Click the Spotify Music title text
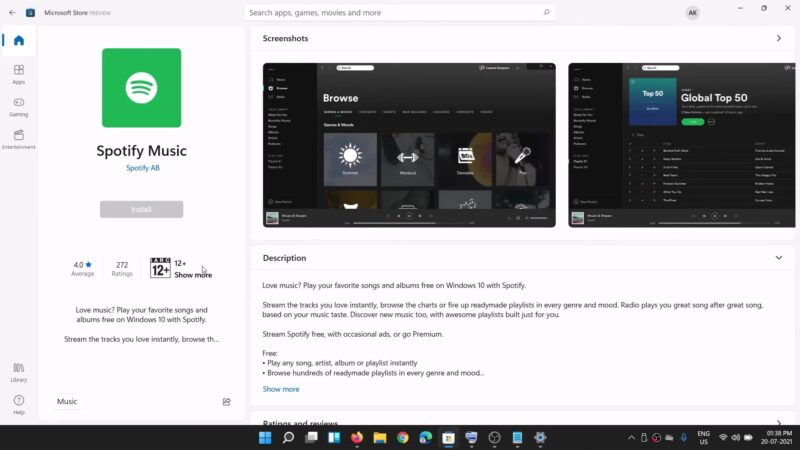Image resolution: width=800 pixels, height=450 pixels. (x=141, y=151)
